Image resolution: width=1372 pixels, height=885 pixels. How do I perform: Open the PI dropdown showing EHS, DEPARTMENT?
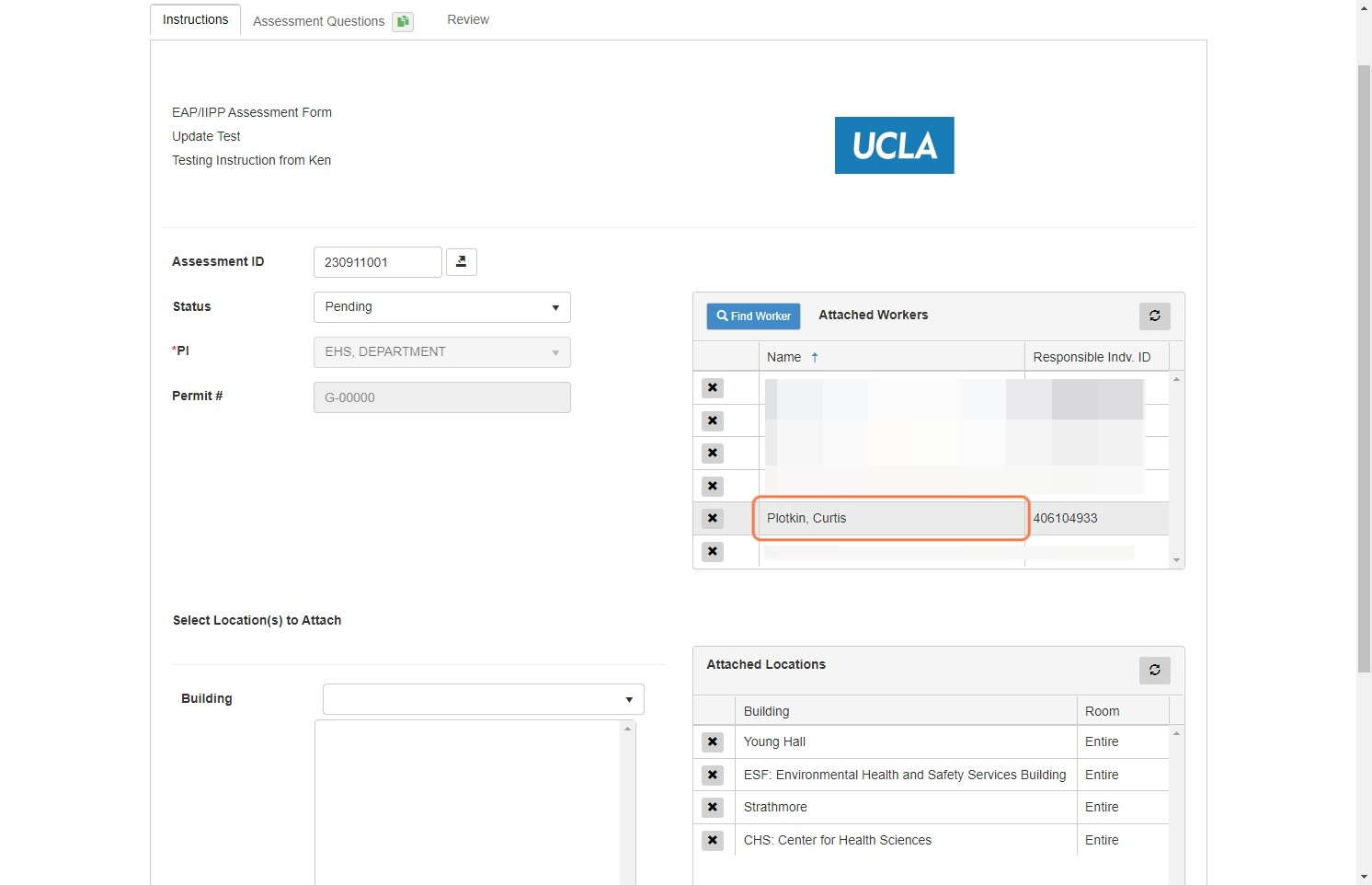coord(442,352)
